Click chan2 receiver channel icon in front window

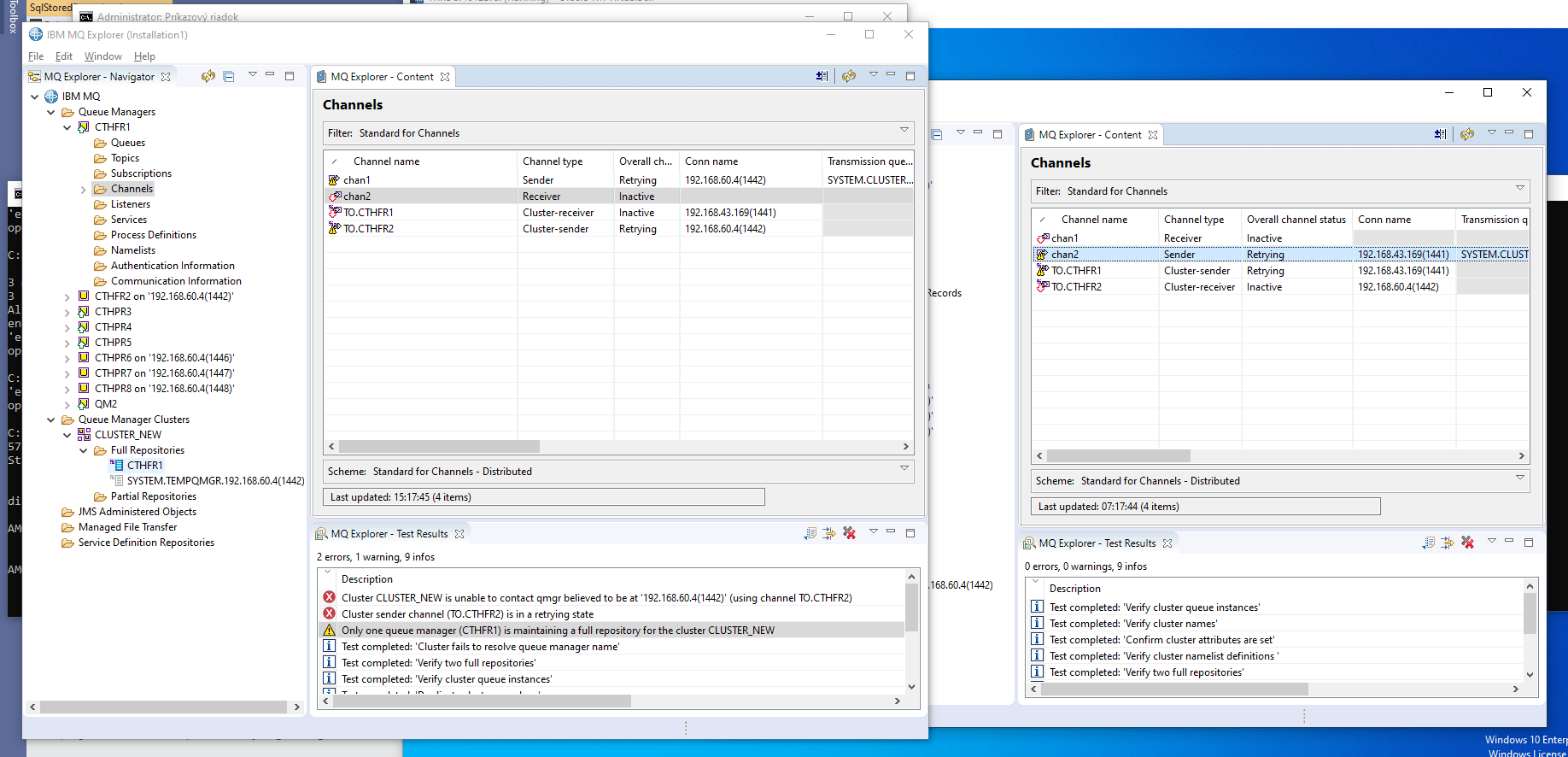334,197
